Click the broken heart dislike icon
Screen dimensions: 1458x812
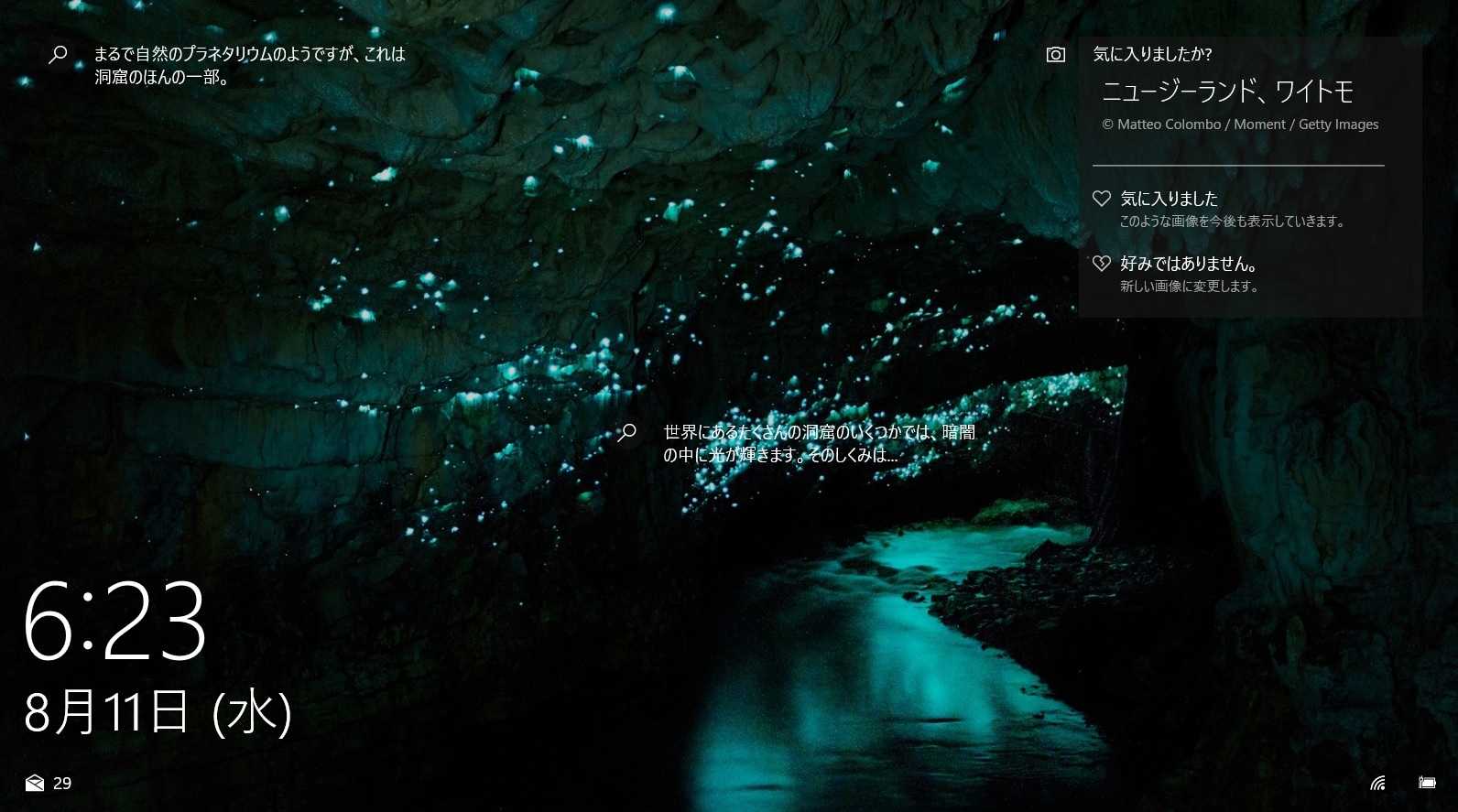[x=1101, y=264]
